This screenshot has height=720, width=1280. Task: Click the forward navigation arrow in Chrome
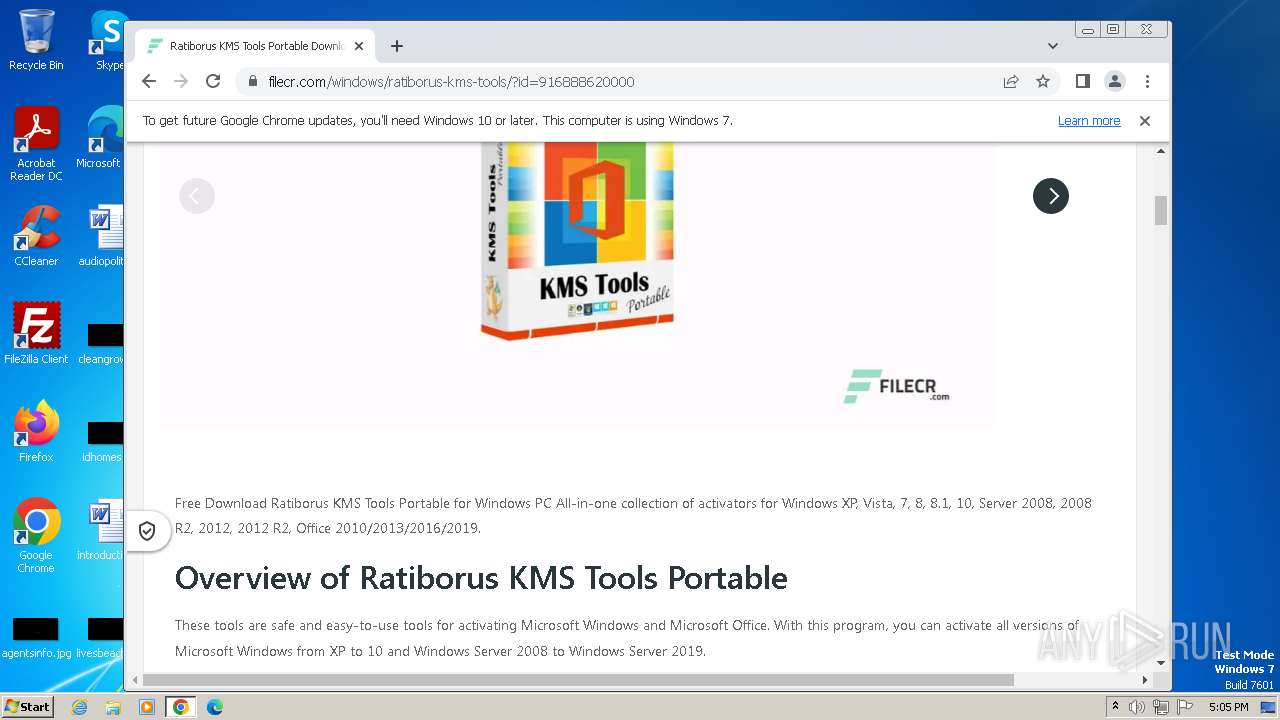[181, 81]
